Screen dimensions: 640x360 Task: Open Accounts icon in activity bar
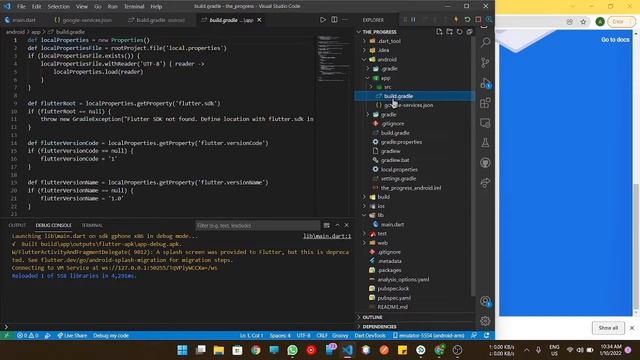(x=485, y=302)
